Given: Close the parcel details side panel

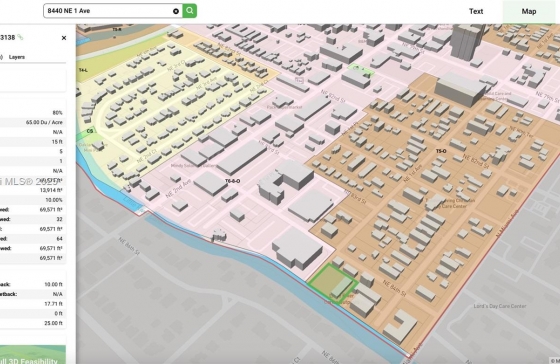Looking at the screenshot, I should [x=64, y=38].
